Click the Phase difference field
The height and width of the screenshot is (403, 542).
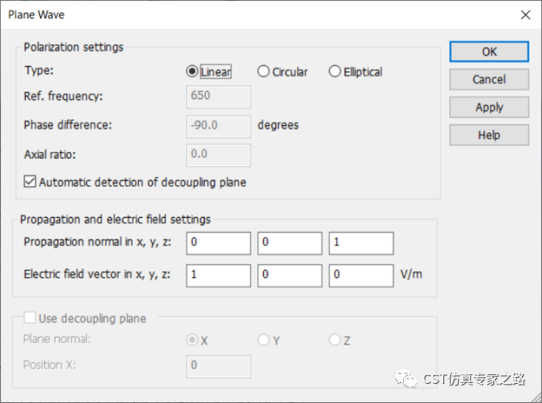[x=218, y=126]
